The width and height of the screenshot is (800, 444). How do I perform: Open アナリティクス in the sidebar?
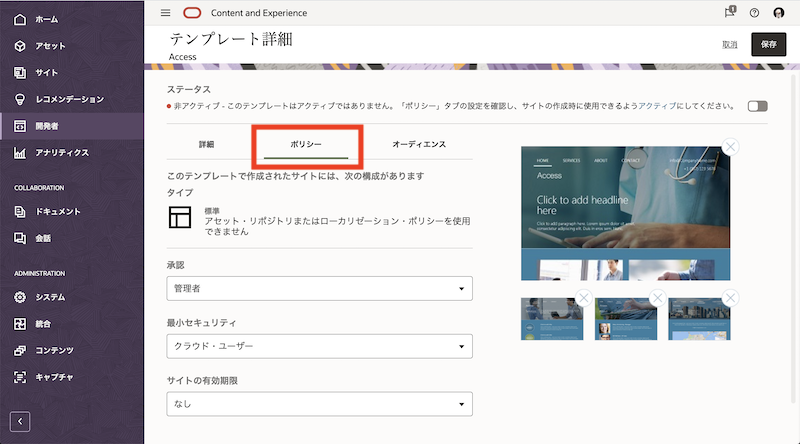(62, 153)
